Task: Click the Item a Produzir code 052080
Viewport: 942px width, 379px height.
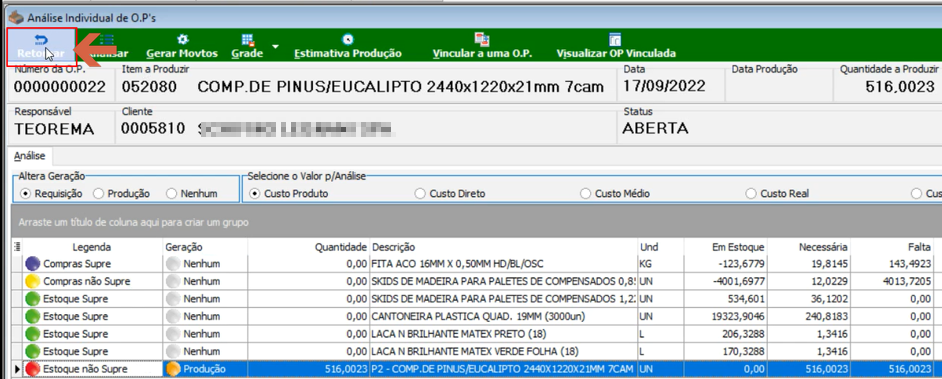Action: (149, 87)
